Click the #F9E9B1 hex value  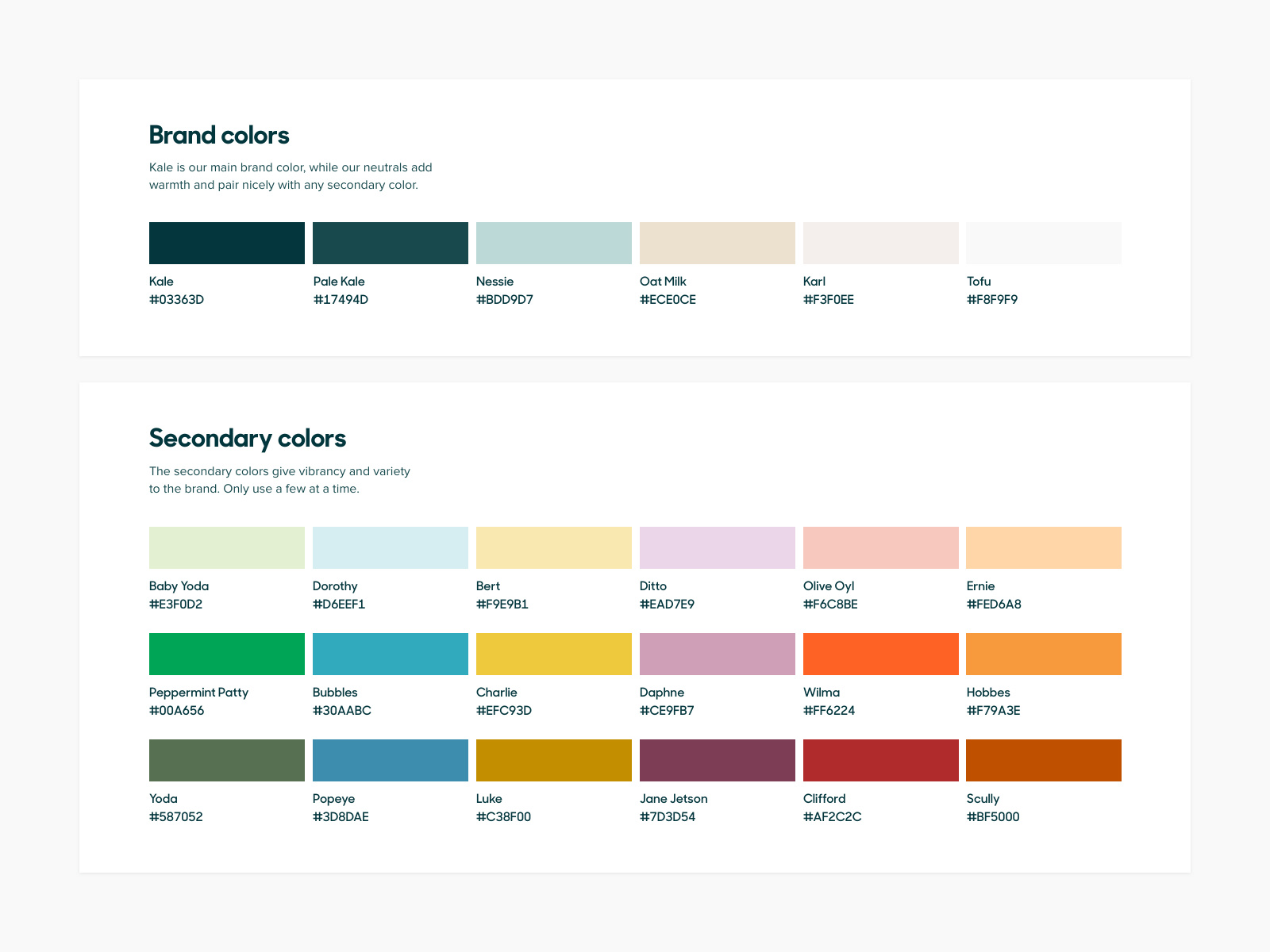point(502,605)
